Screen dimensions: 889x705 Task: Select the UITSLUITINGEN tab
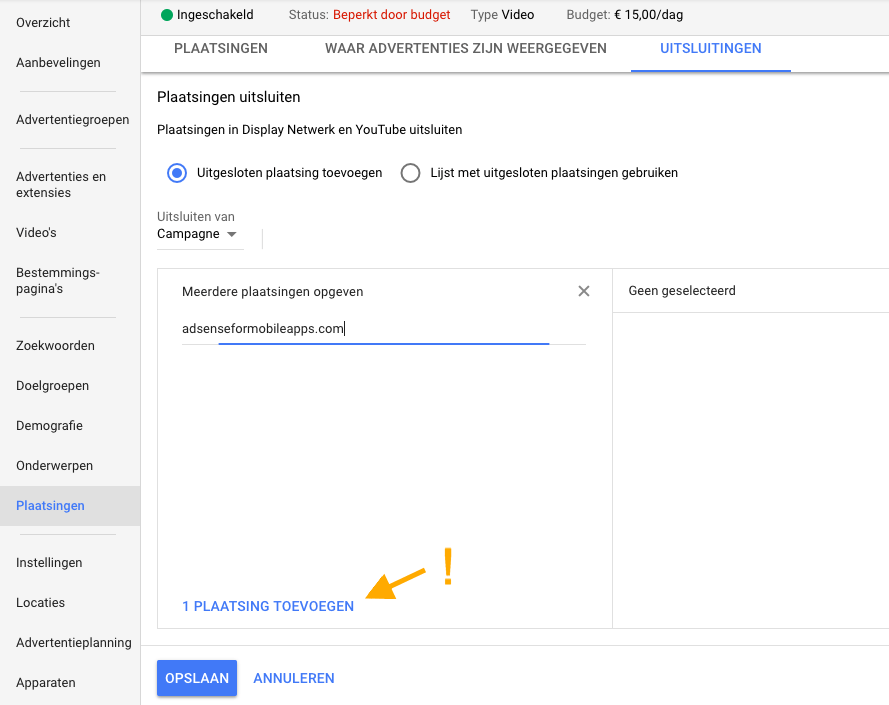tap(710, 47)
